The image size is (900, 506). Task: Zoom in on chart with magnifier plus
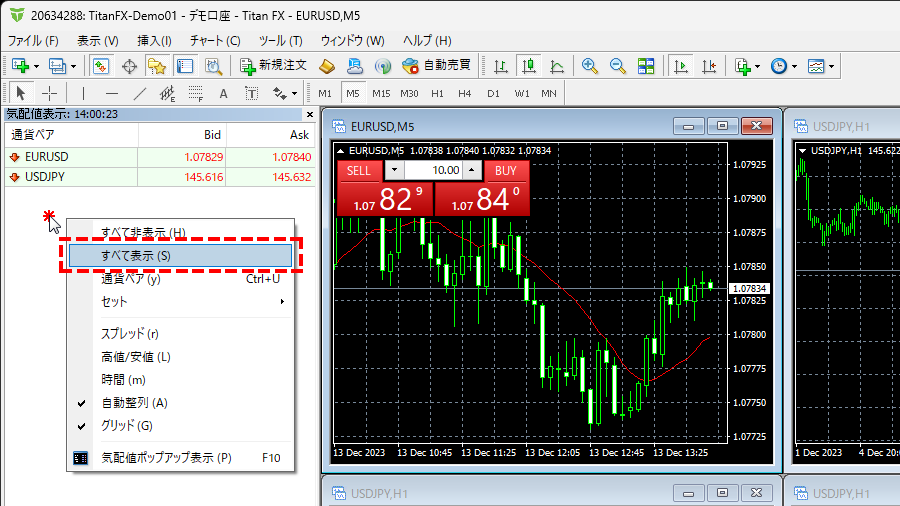tap(589, 66)
